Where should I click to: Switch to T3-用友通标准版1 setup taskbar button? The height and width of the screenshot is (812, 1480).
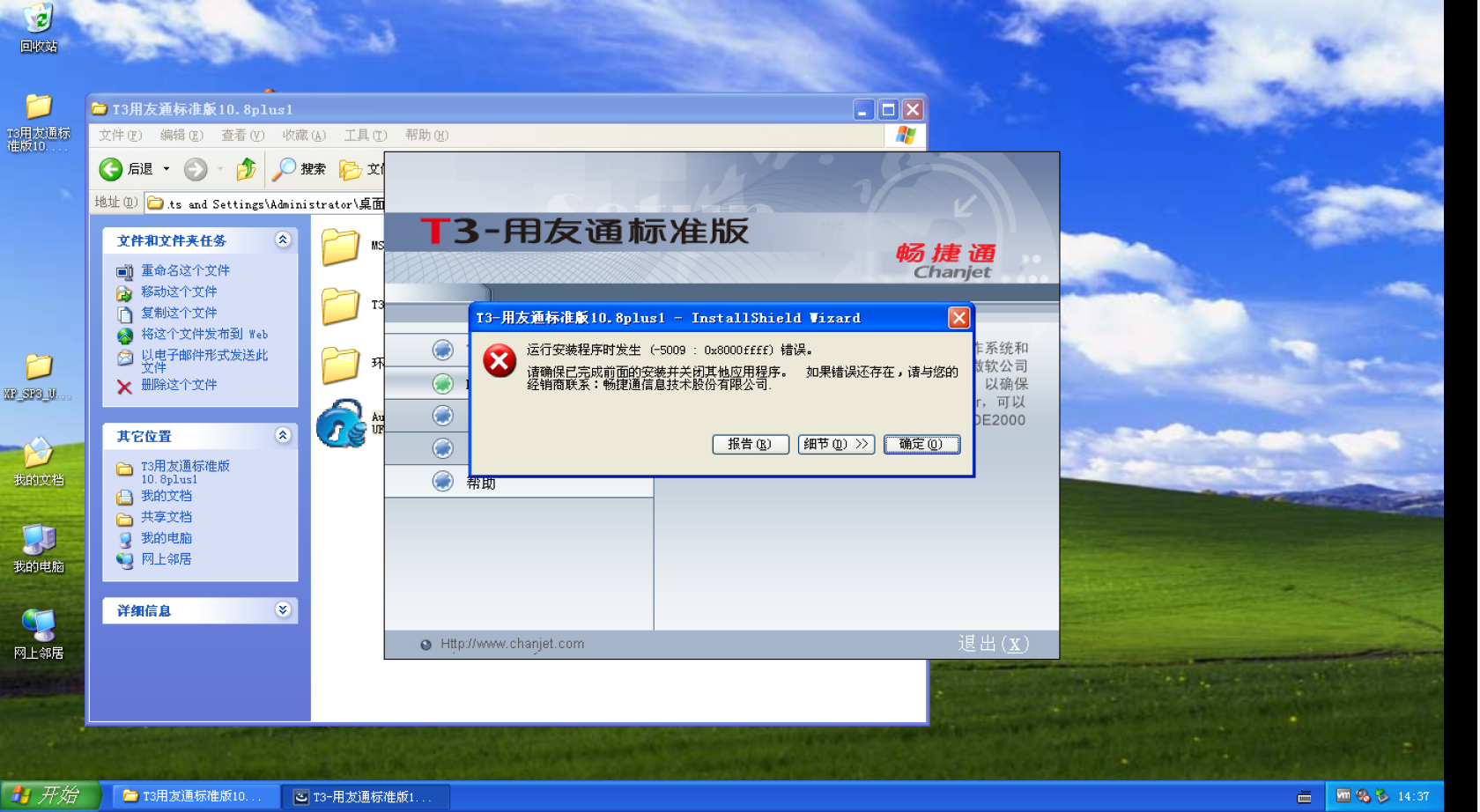point(366,796)
